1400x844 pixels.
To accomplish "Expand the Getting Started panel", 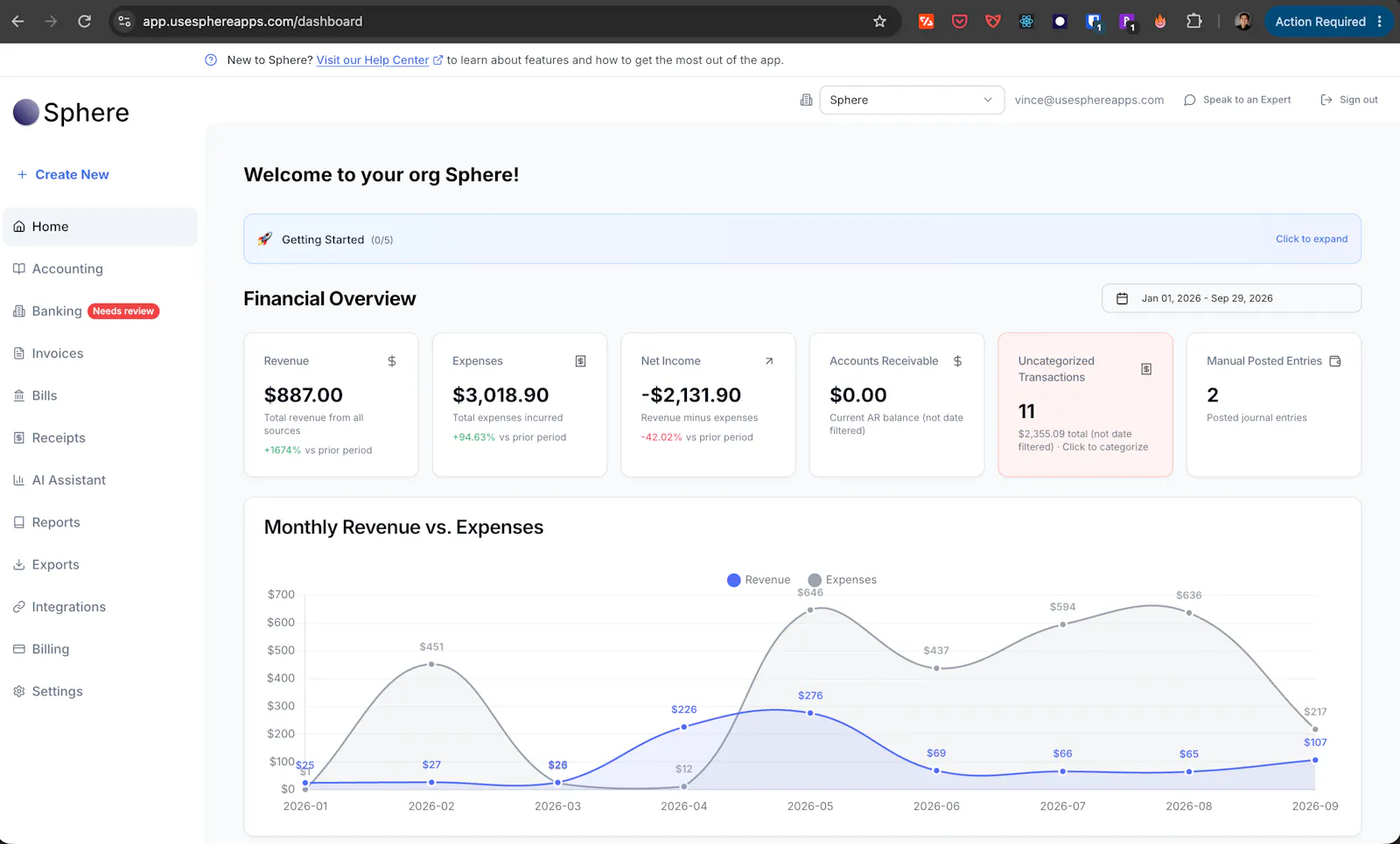I will click(802, 239).
